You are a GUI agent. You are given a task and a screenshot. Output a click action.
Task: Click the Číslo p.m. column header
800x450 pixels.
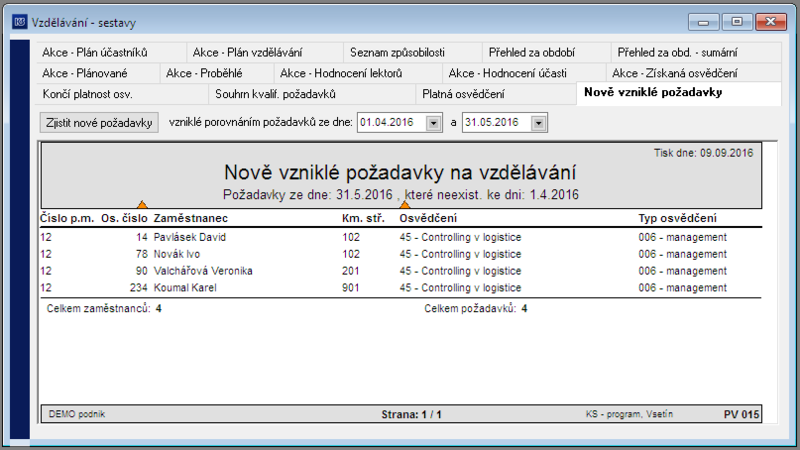tap(67, 218)
